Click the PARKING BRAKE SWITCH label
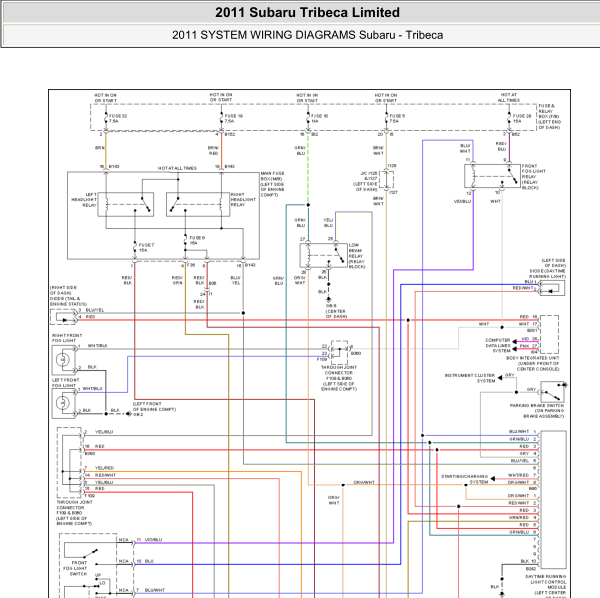Image resolution: width=600 pixels, height=598 pixels. click(x=537, y=411)
